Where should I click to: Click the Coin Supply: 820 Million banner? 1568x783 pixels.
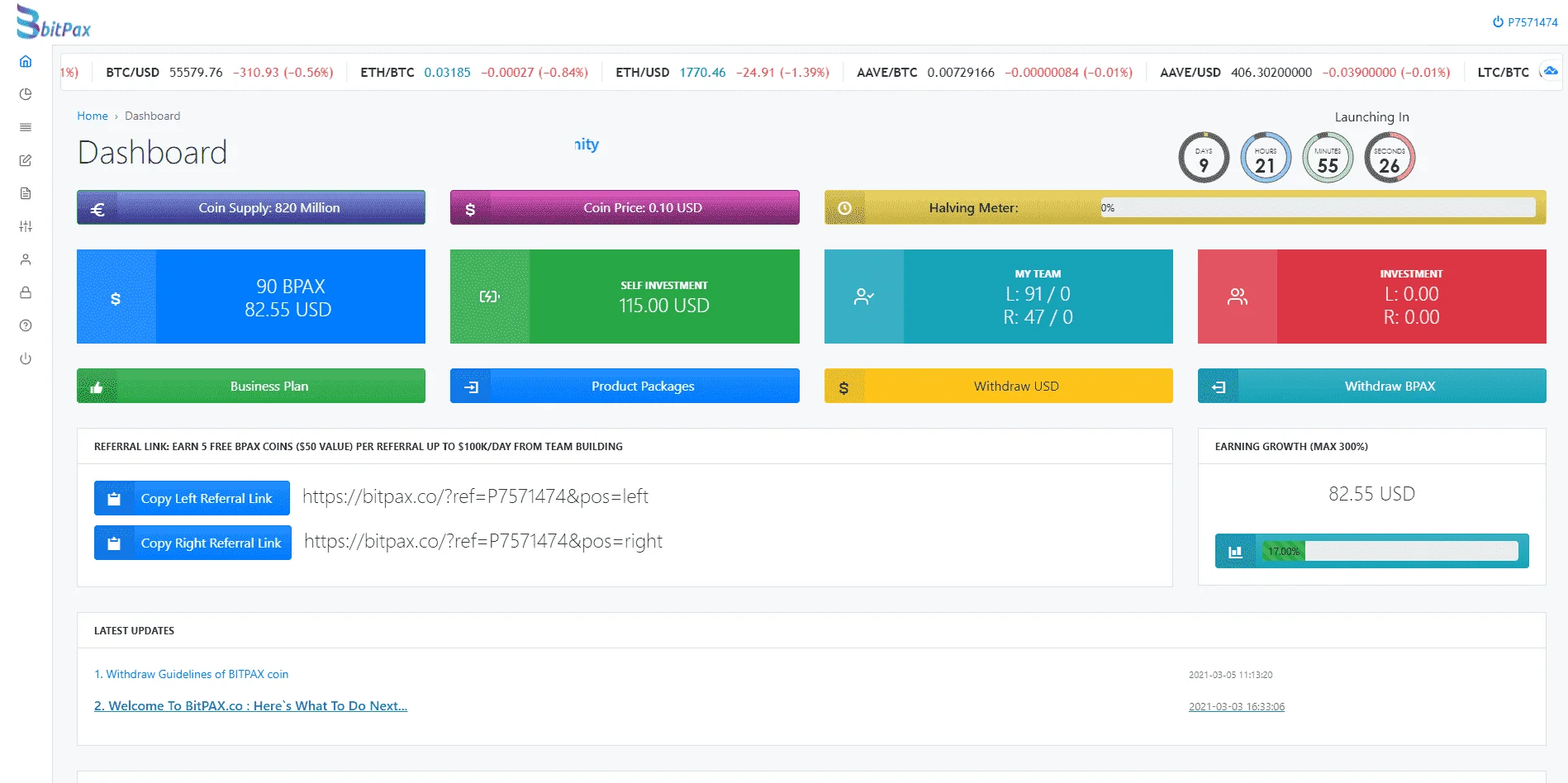[x=251, y=207]
